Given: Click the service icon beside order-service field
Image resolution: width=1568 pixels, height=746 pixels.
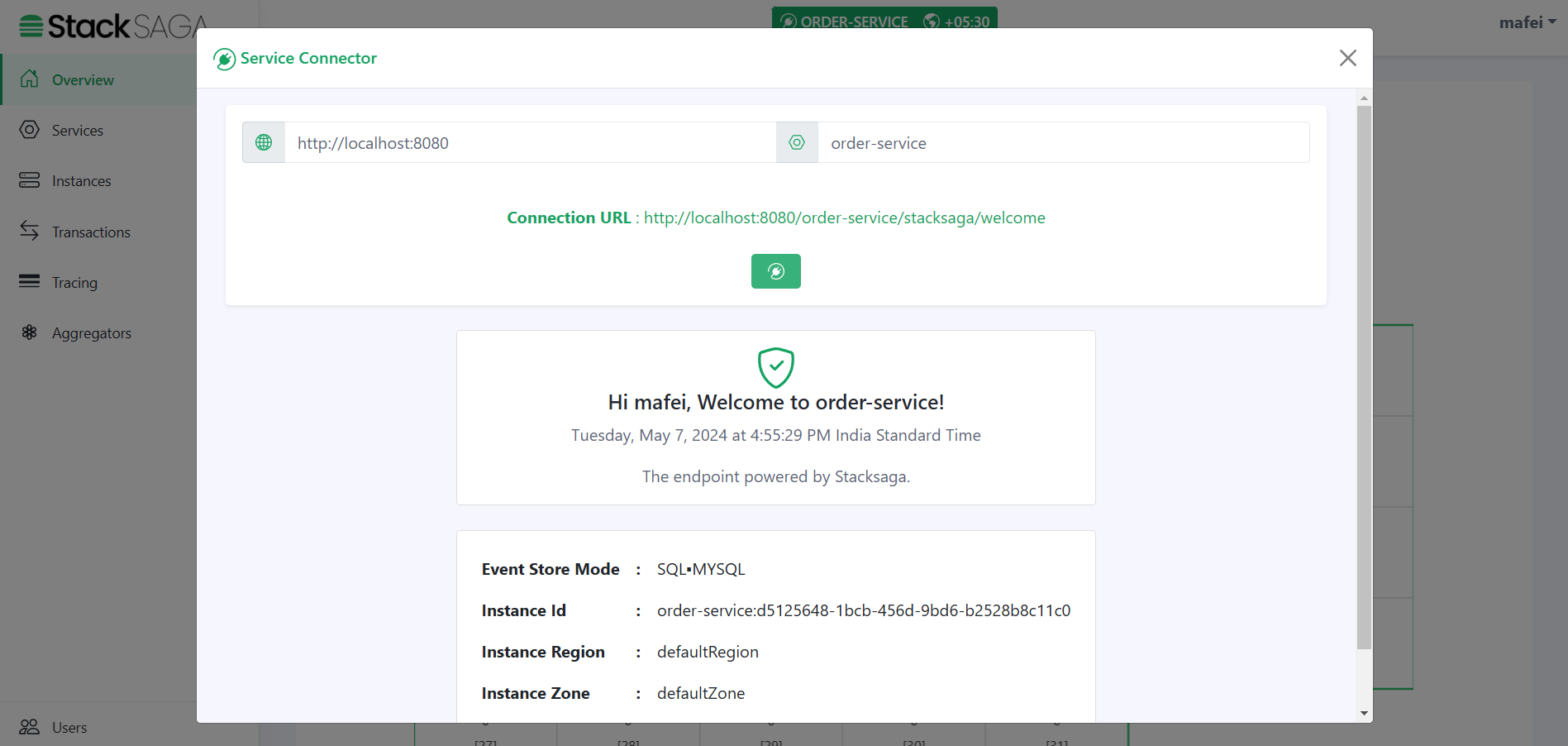Looking at the screenshot, I should tap(797, 142).
